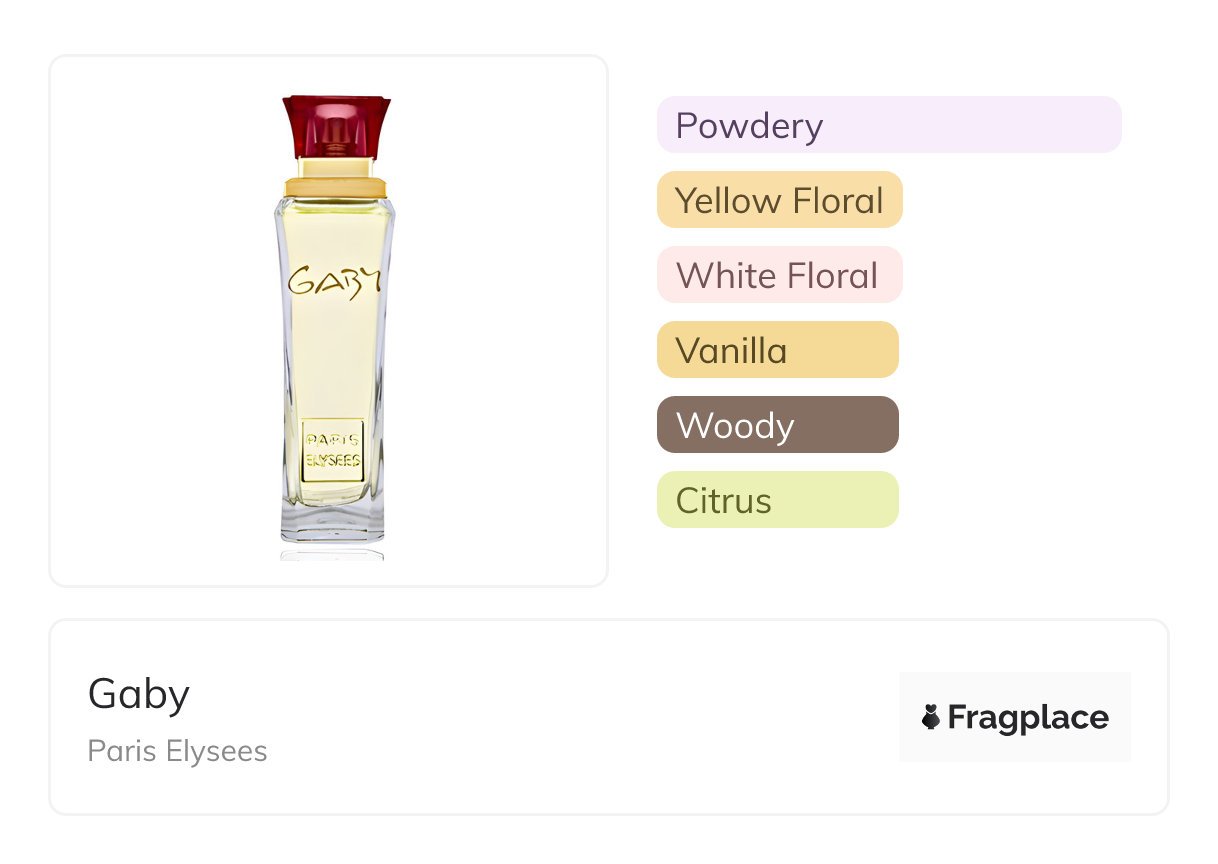Click the Powdery accord tag
The image size is (1218, 864).
749,126
